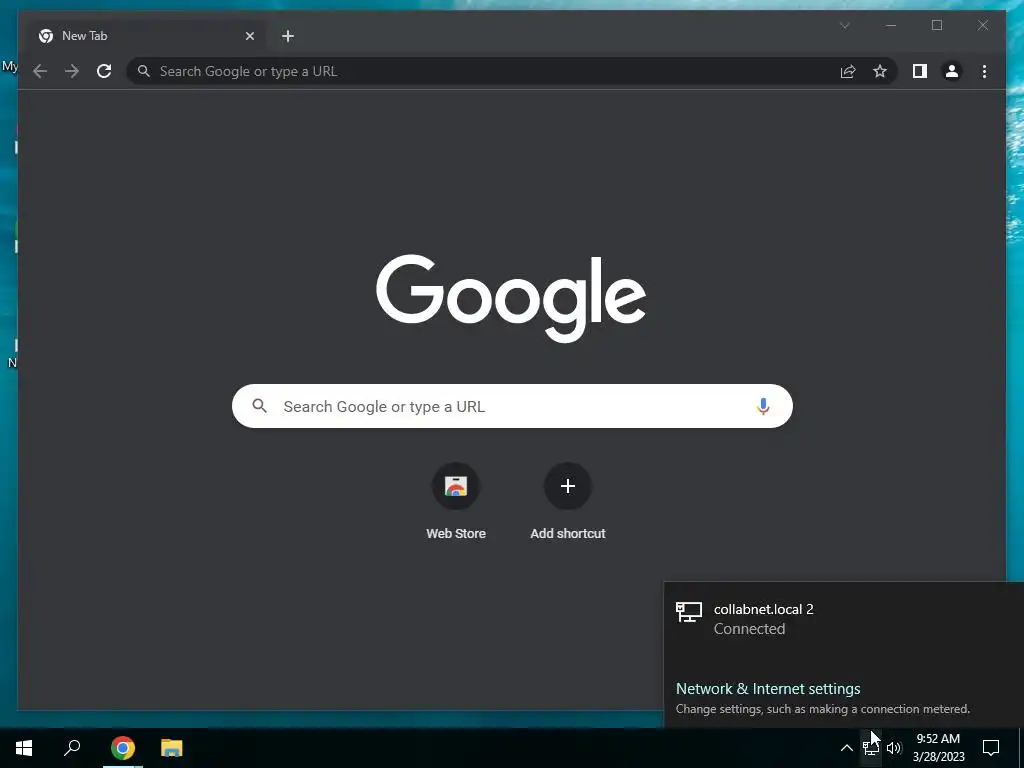Open Network & Internet settings link

tap(768, 688)
